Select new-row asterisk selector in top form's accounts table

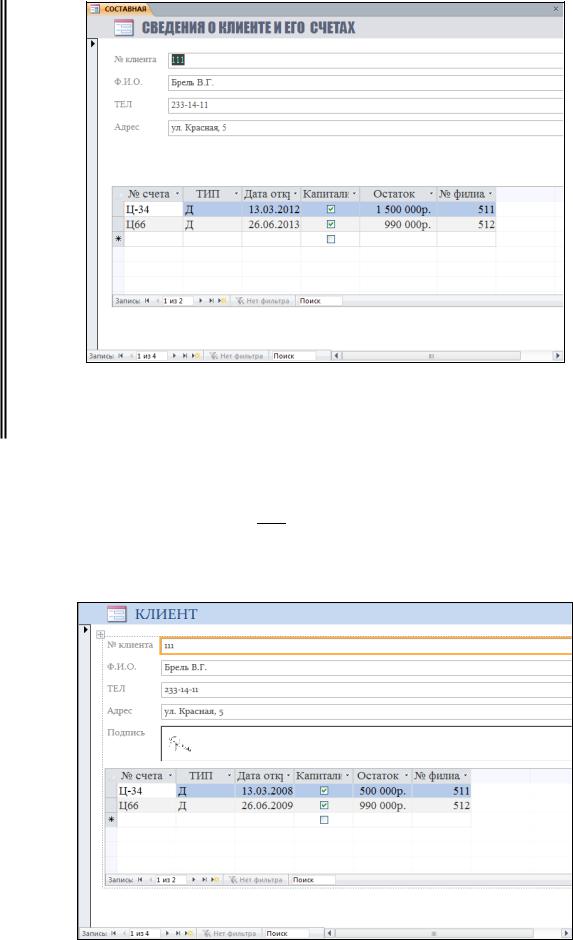(118, 239)
